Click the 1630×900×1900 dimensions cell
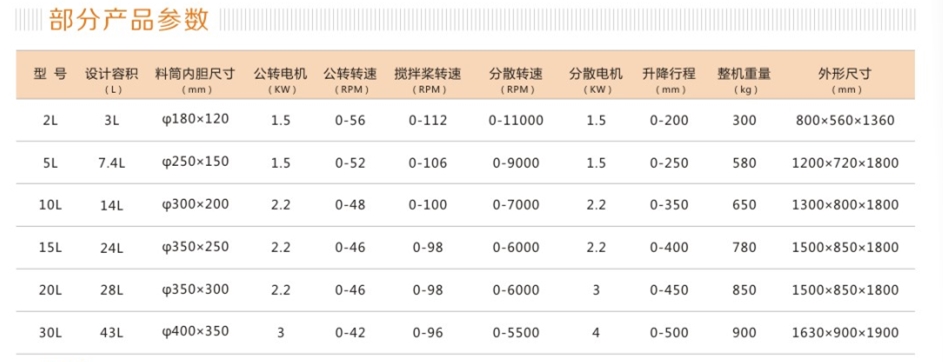This screenshot has width=943, height=362. (x=845, y=333)
